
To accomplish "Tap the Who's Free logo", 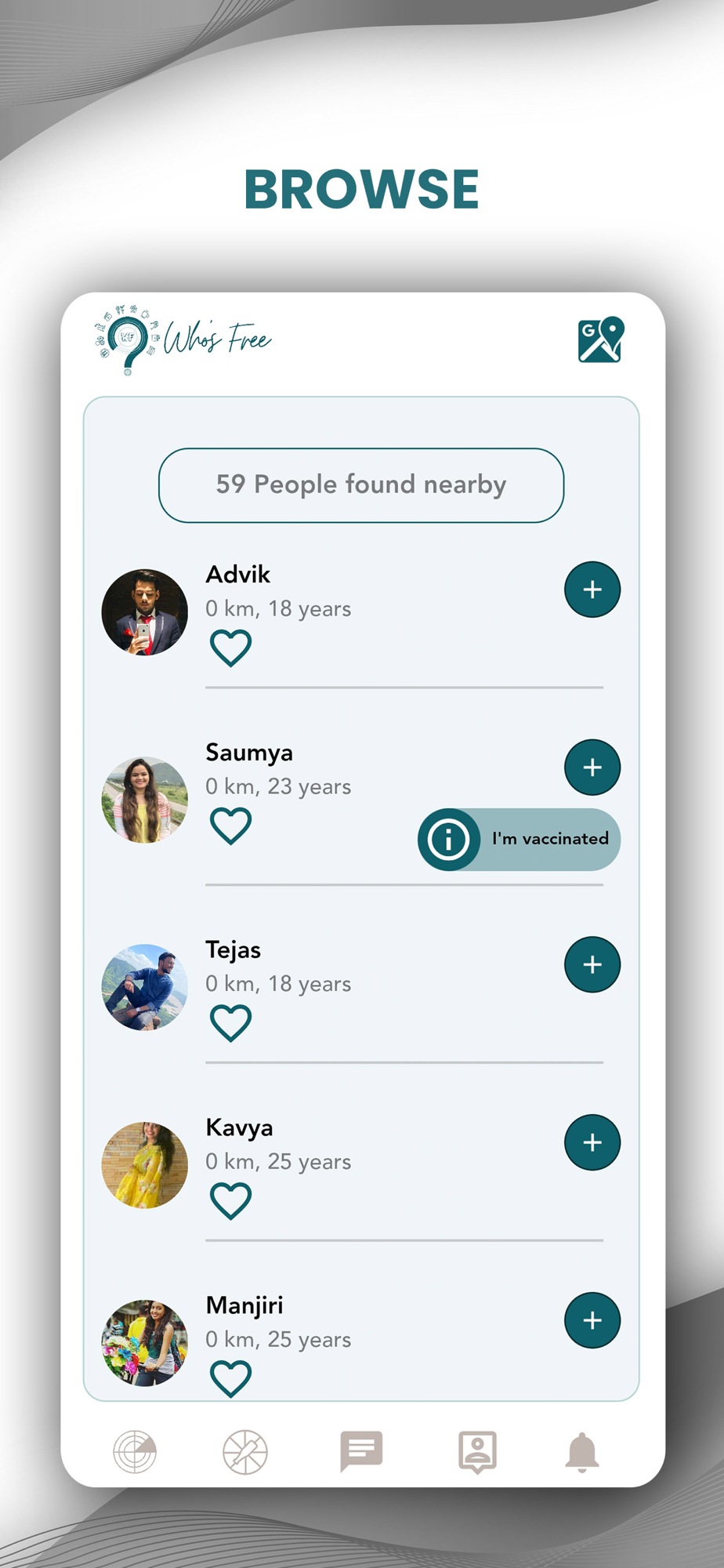I will 185,340.
